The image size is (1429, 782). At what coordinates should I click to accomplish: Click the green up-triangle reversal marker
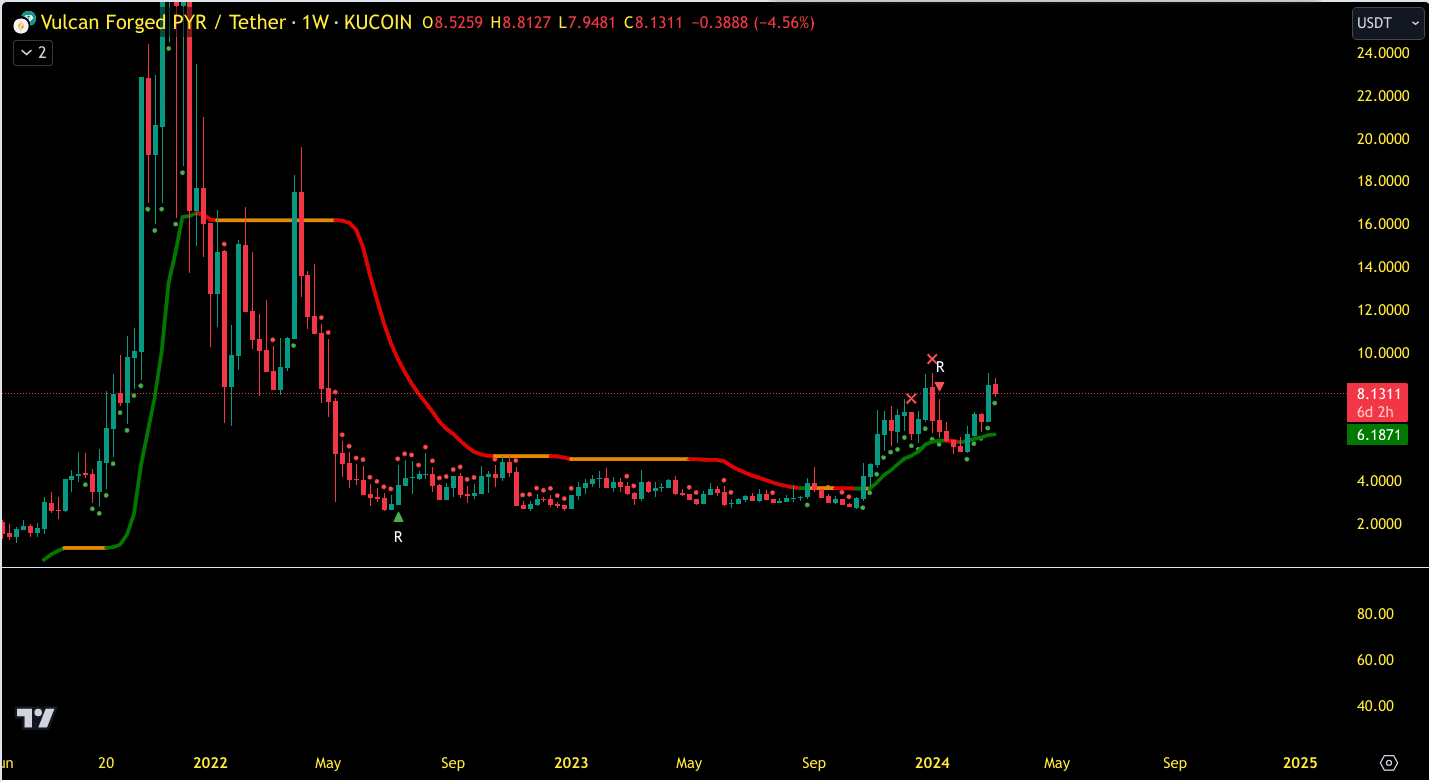click(398, 517)
